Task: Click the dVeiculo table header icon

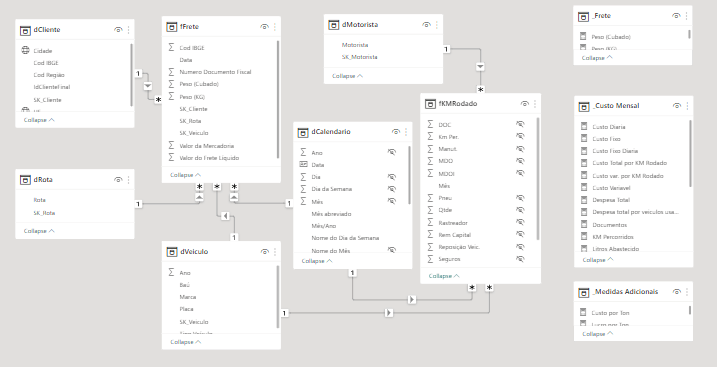Action: tap(172, 252)
